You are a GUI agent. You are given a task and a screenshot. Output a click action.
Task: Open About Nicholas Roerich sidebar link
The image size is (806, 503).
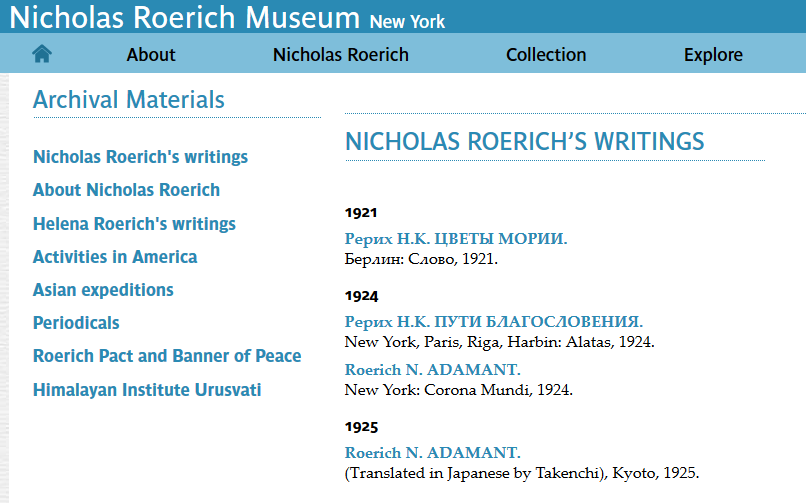tap(126, 190)
